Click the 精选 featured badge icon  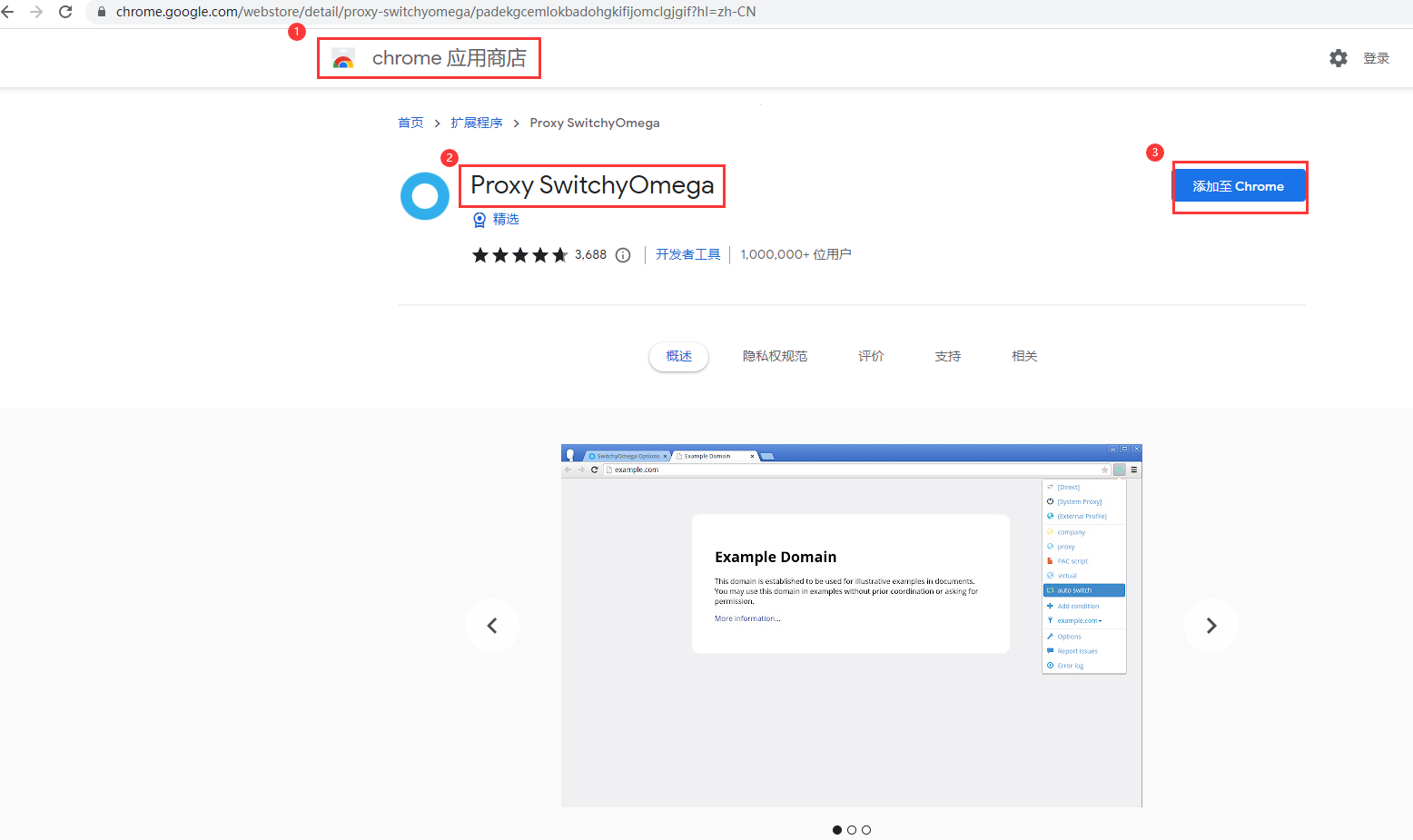pos(479,220)
